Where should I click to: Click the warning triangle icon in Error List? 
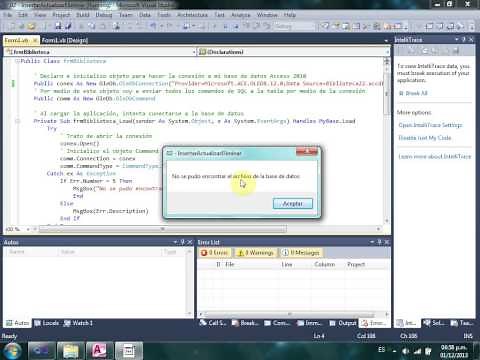[x=240, y=253]
